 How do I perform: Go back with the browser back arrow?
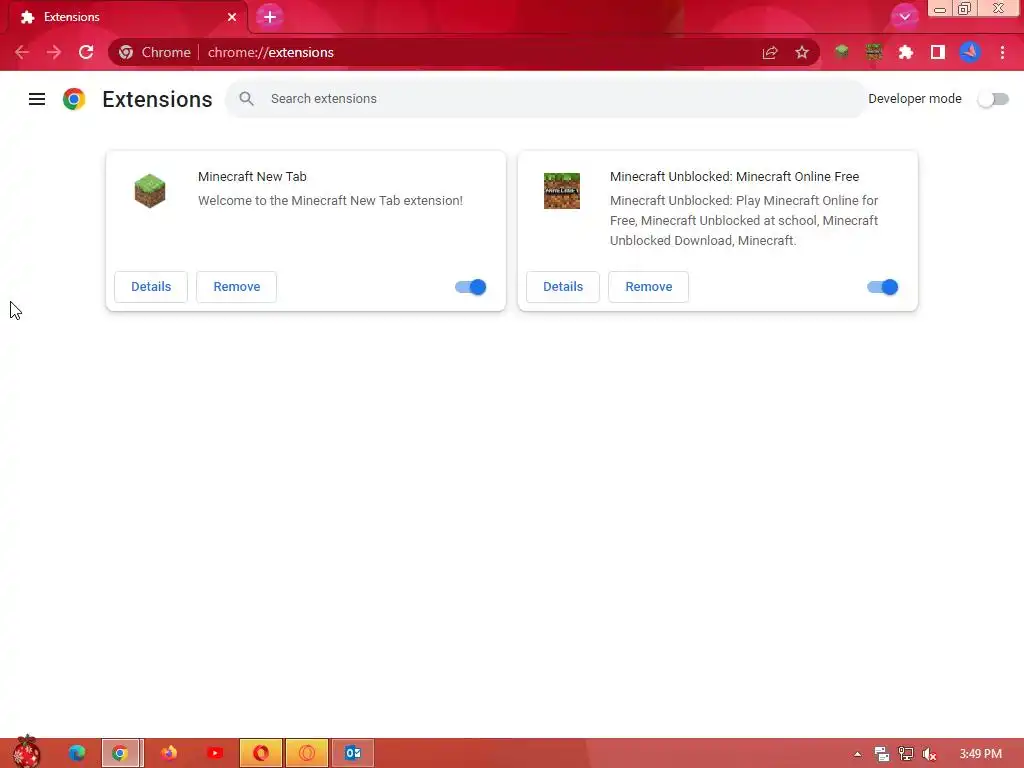click(x=22, y=52)
